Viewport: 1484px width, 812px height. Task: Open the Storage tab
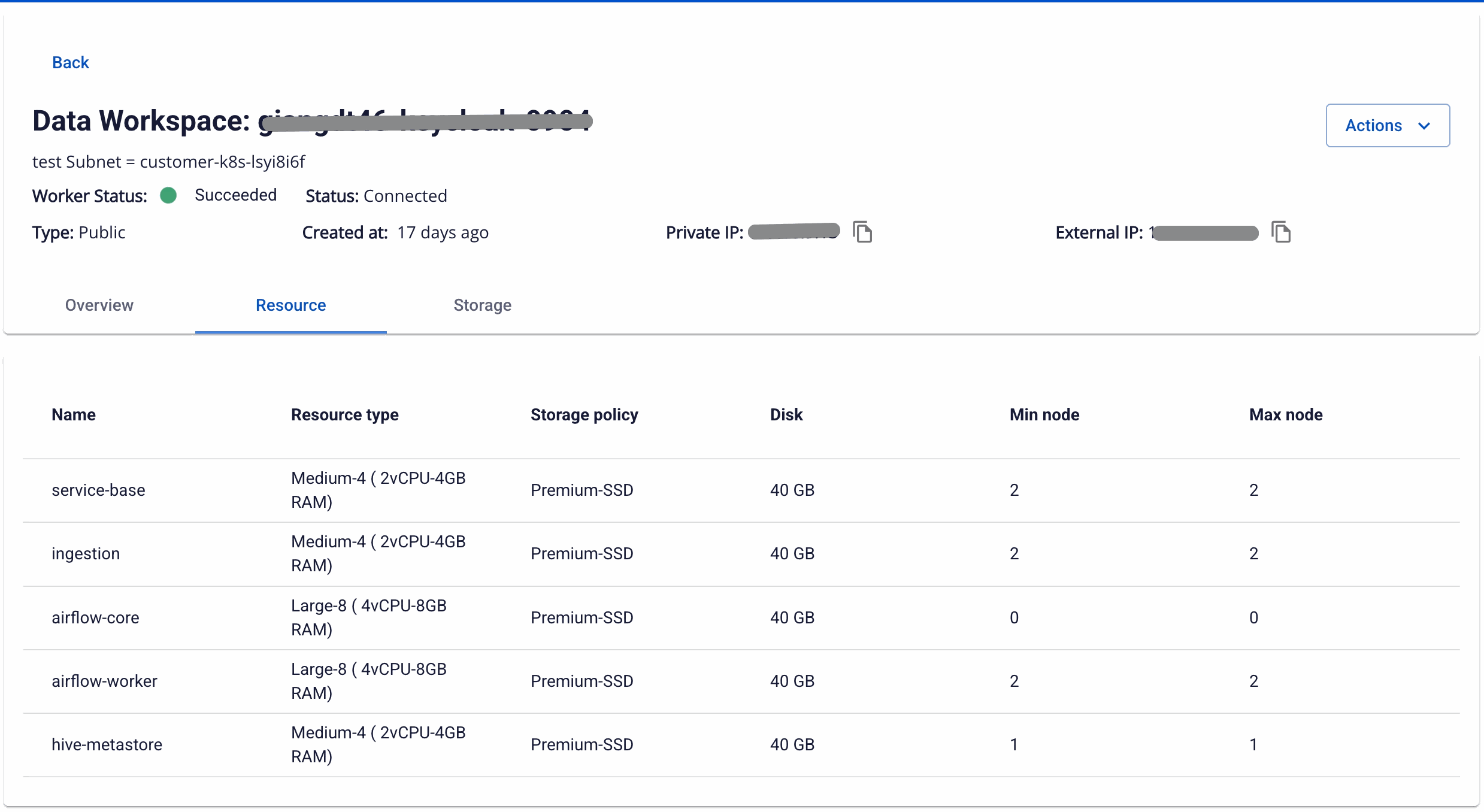click(x=483, y=305)
